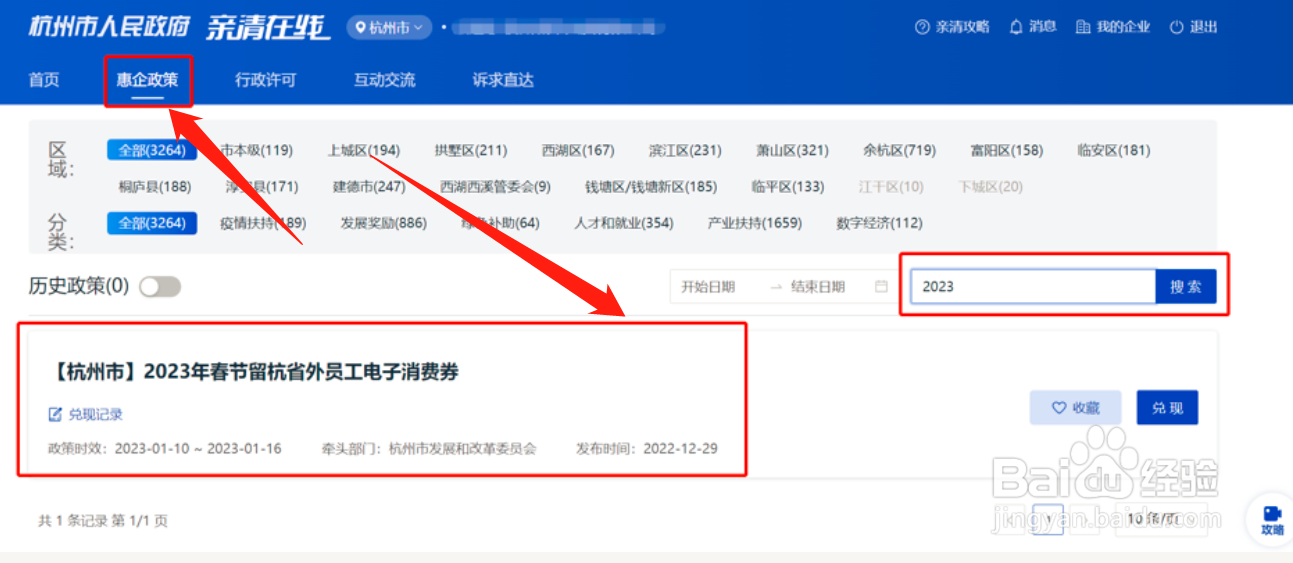Image resolution: width=1293 pixels, height=563 pixels.
Task: Open 我的企业 in the header
Action: tap(1113, 27)
